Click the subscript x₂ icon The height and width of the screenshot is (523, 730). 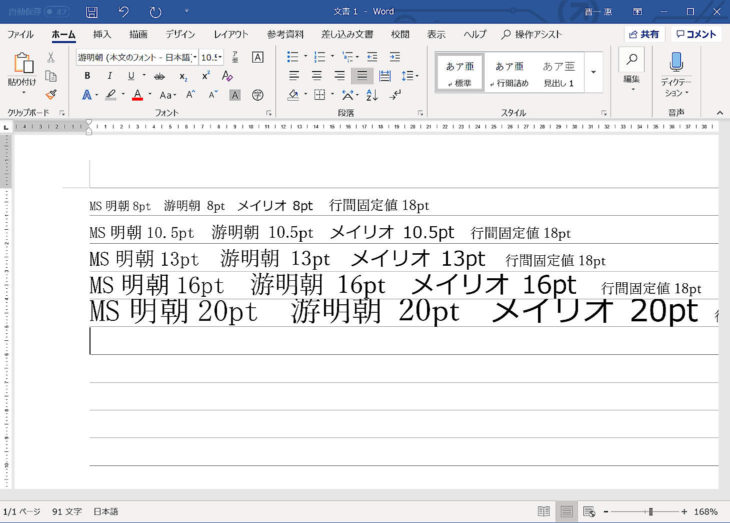[x=183, y=76]
